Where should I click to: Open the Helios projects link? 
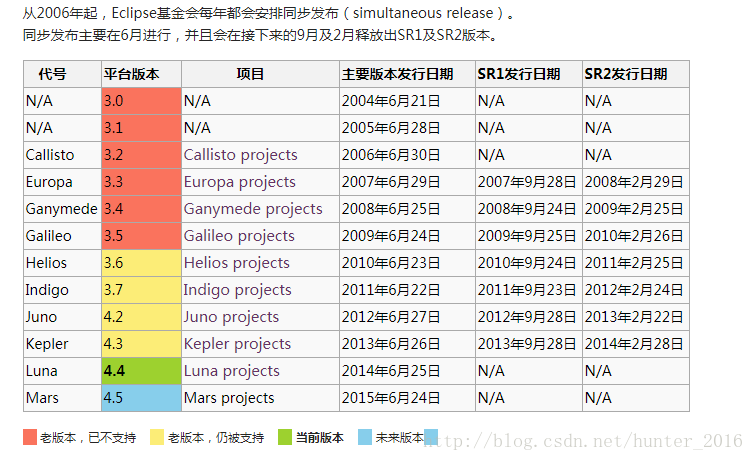[237, 262]
